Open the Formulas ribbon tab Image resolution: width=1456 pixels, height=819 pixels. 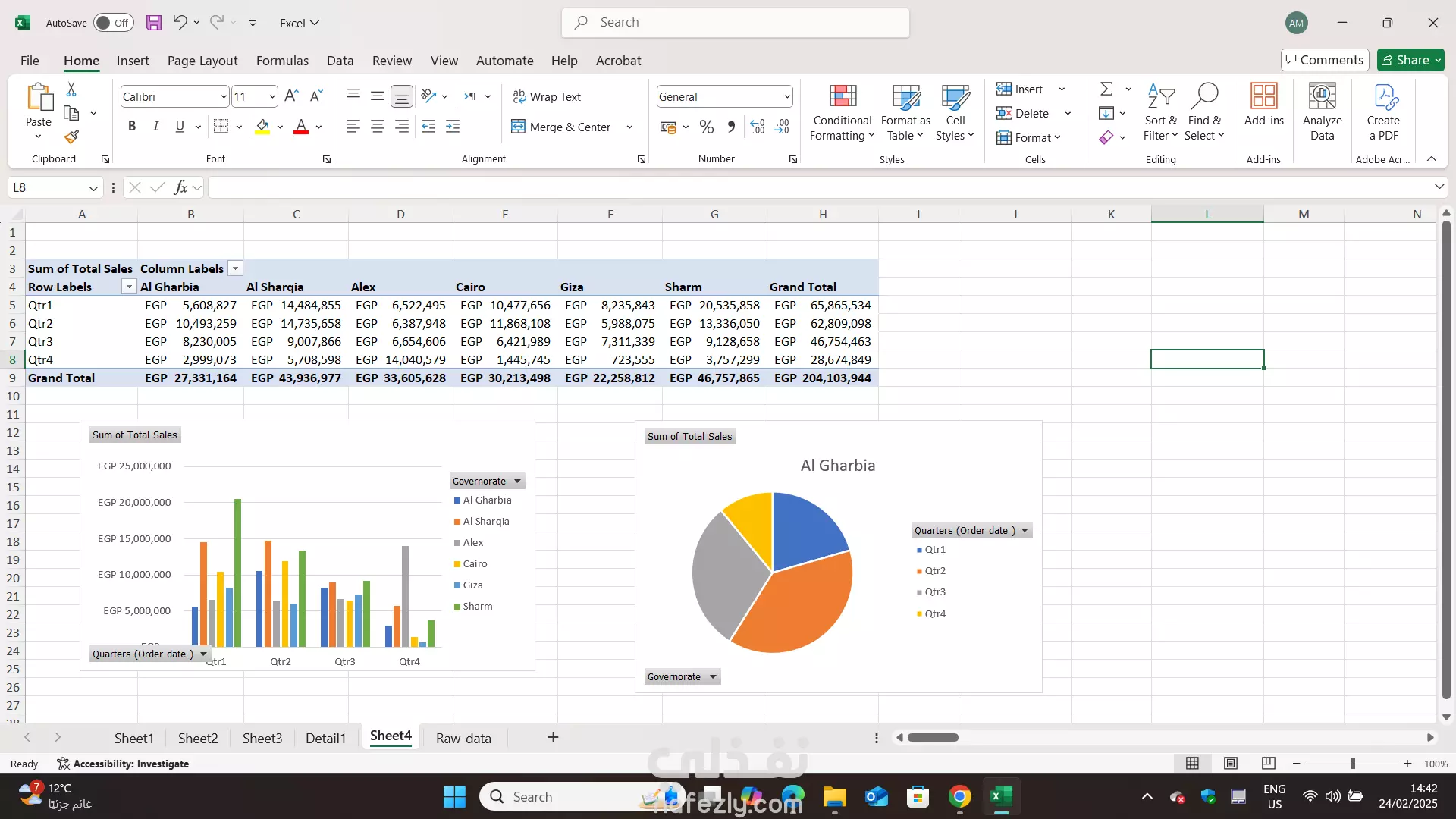(282, 61)
